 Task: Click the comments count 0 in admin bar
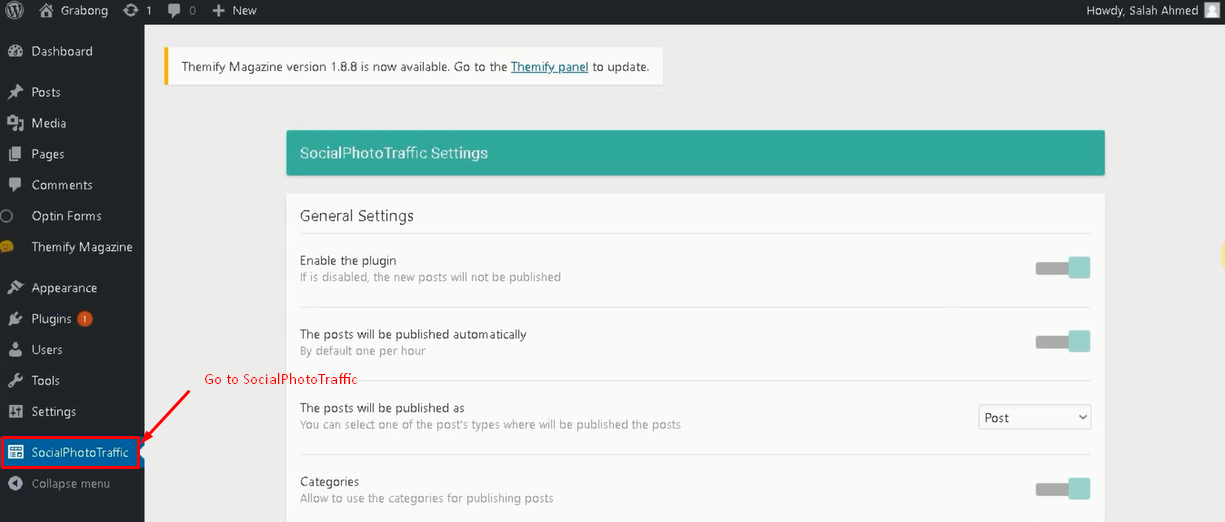point(192,10)
